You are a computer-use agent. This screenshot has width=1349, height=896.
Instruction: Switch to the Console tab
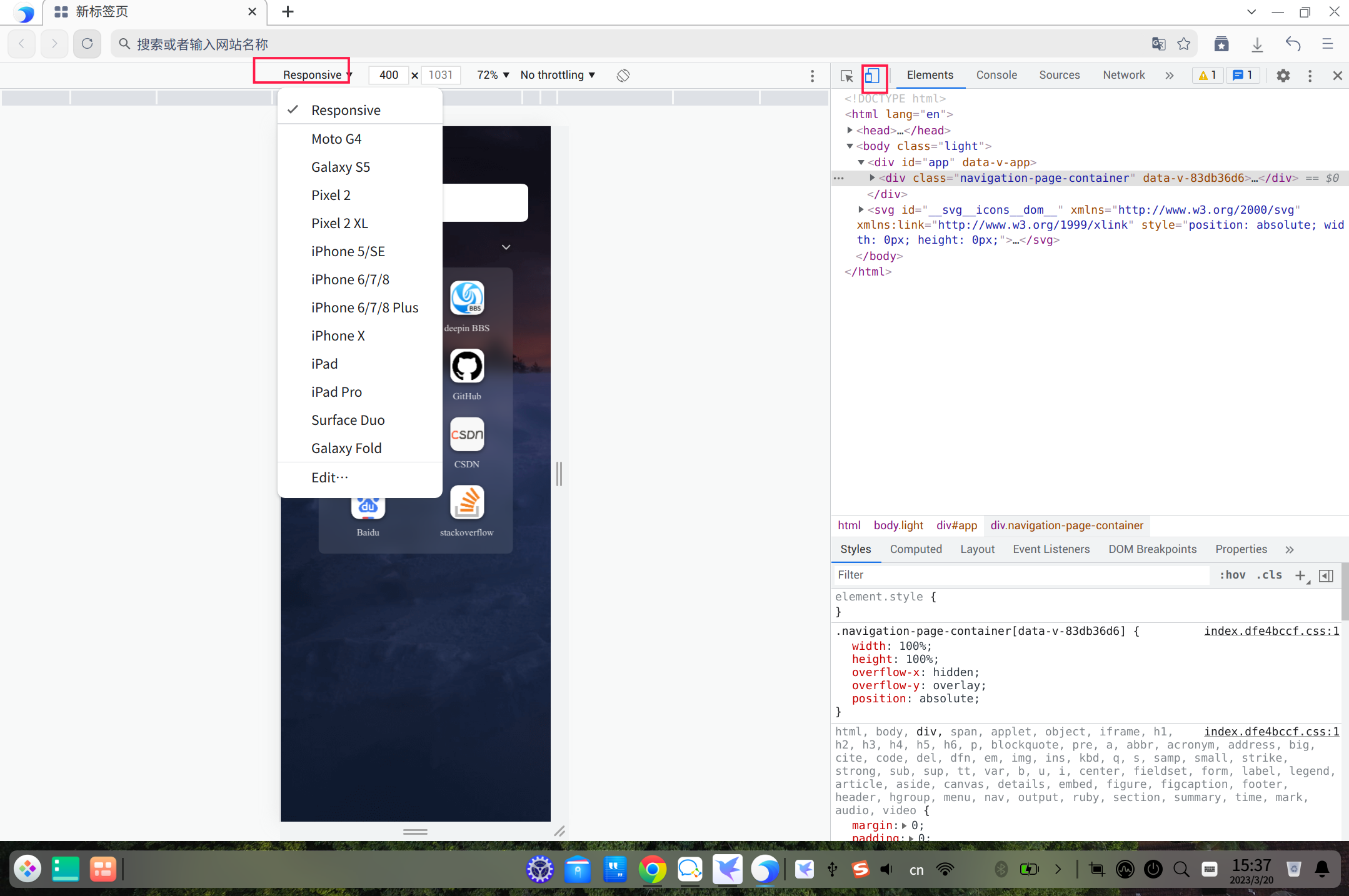coord(996,75)
